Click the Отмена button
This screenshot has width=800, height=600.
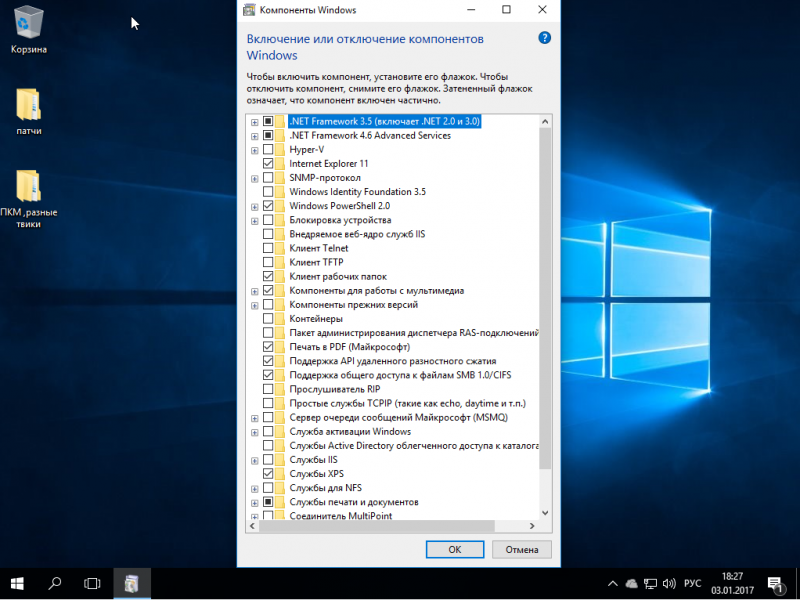(x=521, y=549)
